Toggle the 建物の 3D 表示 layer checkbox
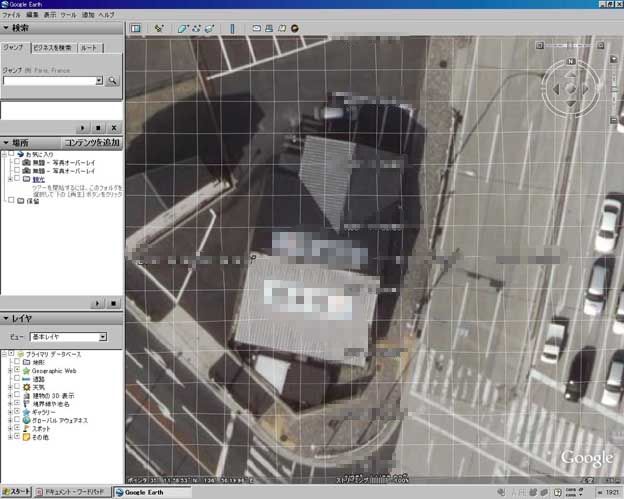 tap(17, 395)
